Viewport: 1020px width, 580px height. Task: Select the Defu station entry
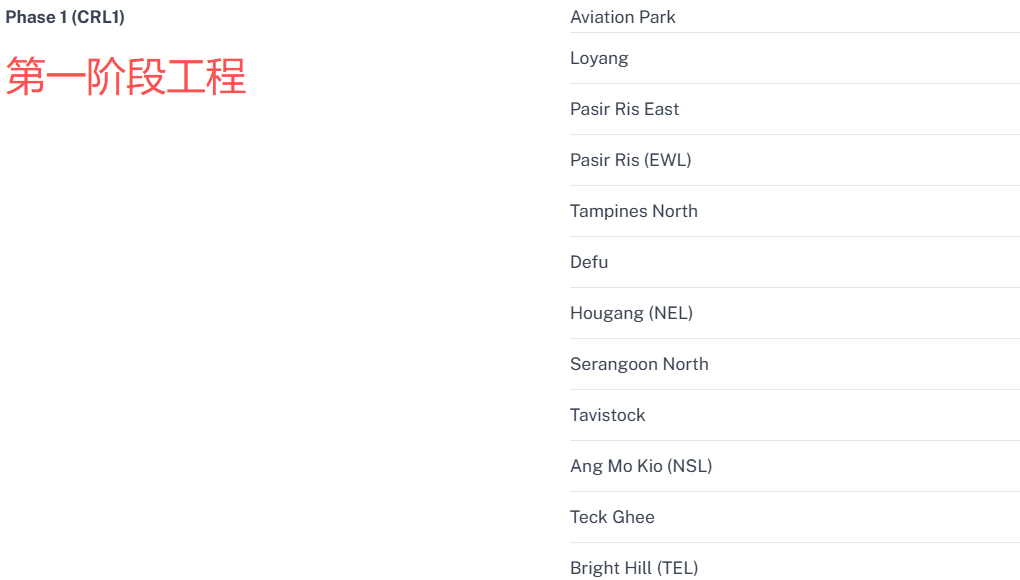(x=795, y=262)
